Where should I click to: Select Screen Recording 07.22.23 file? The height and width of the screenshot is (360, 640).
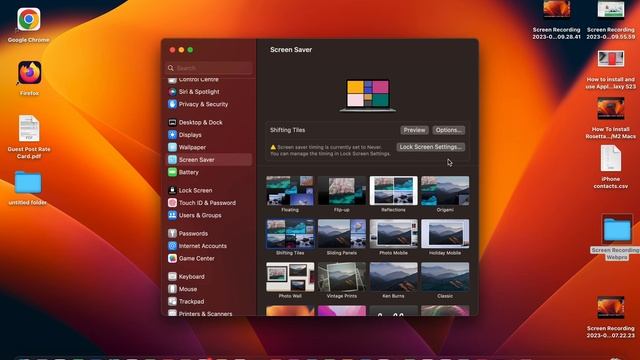click(611, 307)
